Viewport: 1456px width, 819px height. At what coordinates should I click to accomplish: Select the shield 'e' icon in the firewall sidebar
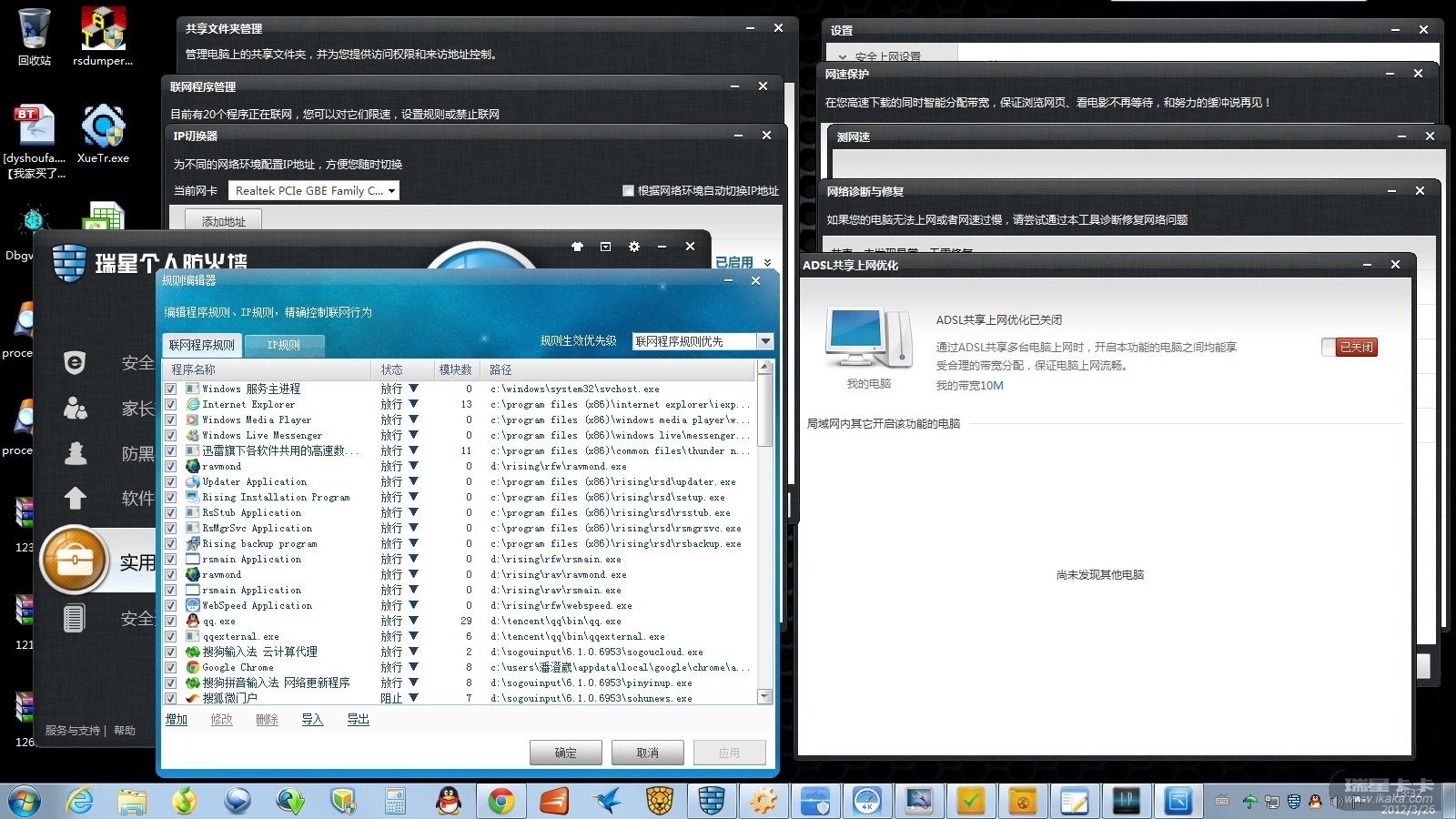[76, 362]
